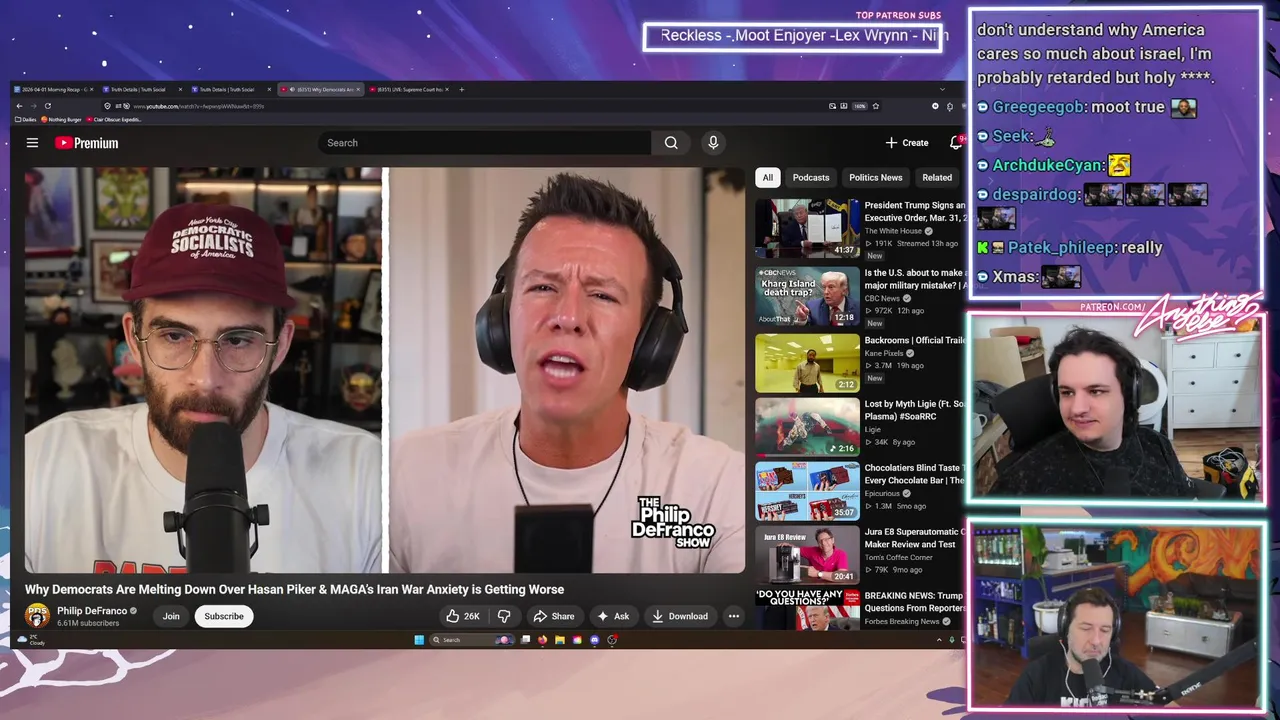Viewport: 1280px width, 720px height.
Task: Open Discord icon on taskbar
Action: pyautogui.click(x=595, y=640)
